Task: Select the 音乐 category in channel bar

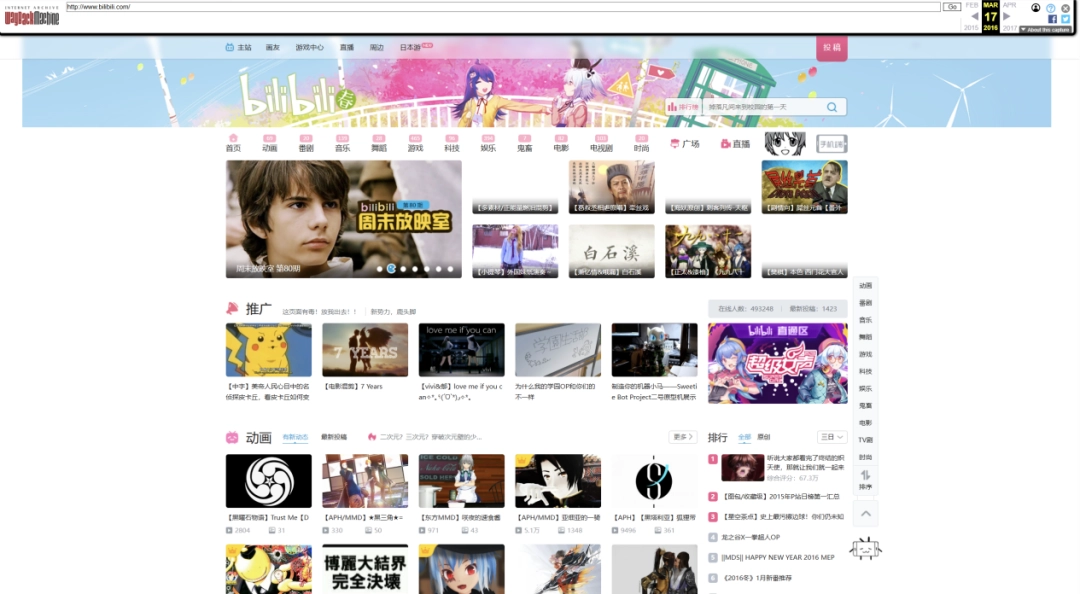Action: click(342, 143)
